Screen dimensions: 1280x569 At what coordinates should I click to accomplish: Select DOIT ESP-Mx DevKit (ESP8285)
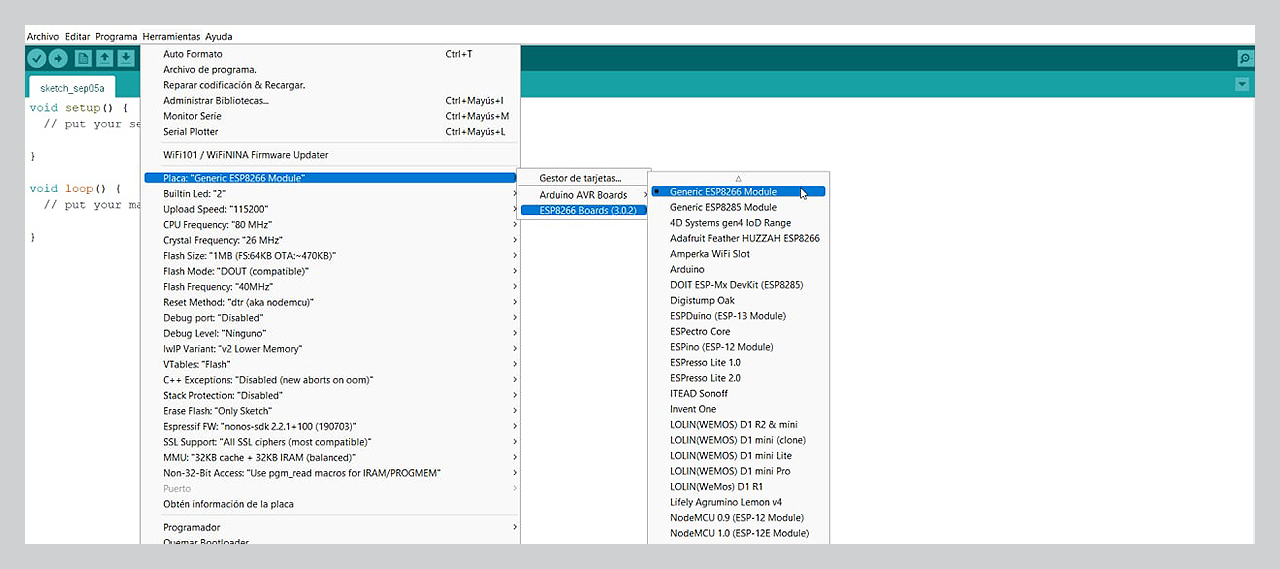pos(738,285)
